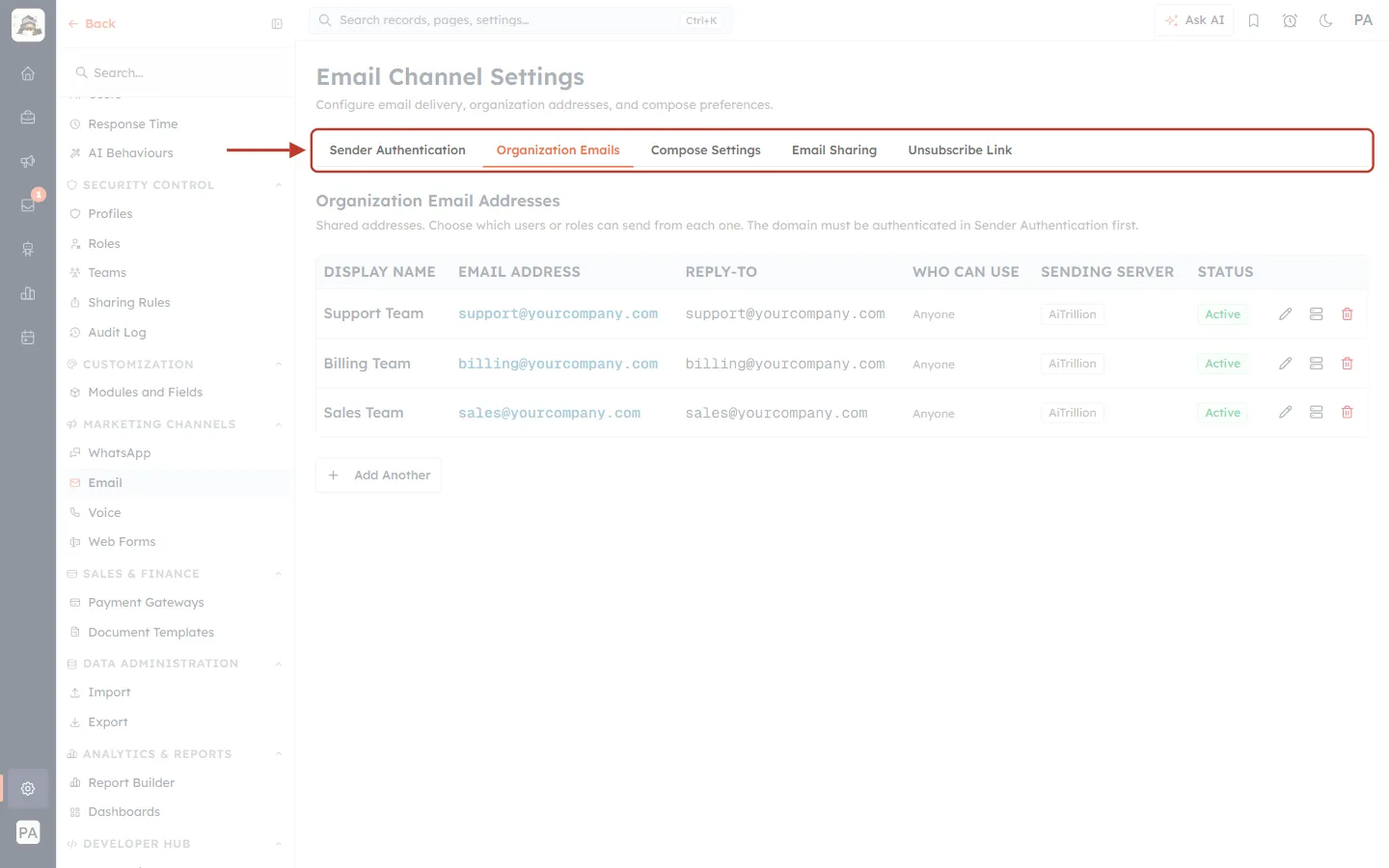The image size is (1389, 868).
Task: Click the settings gear icon in the rail
Action: 28,789
